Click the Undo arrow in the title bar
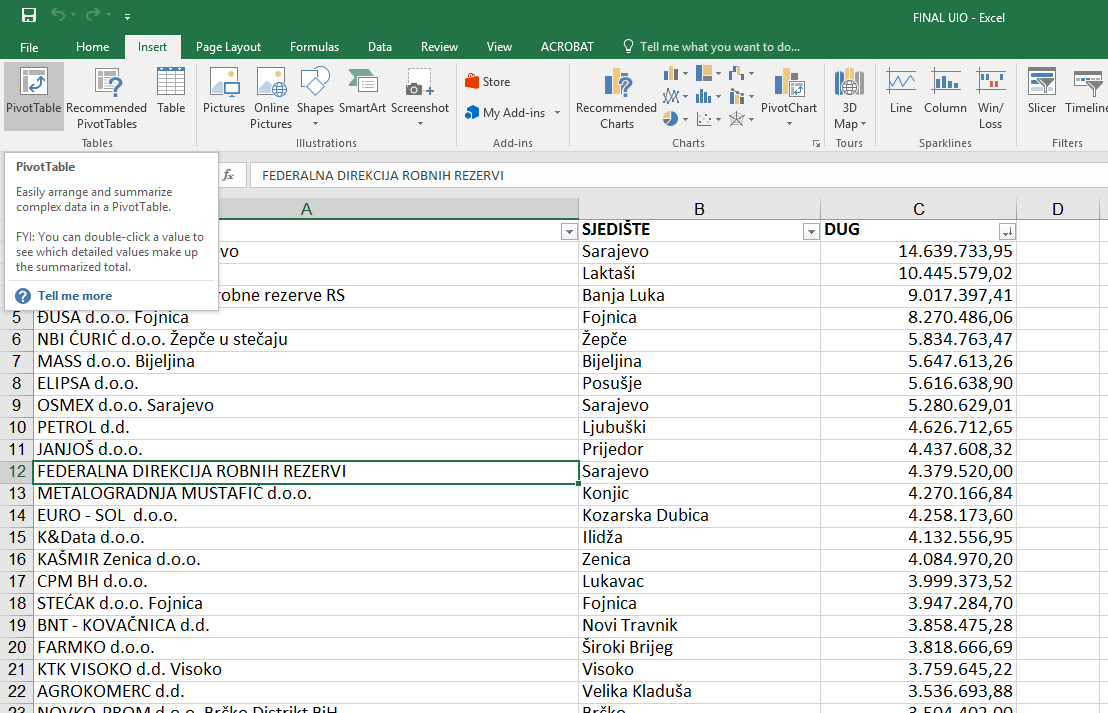This screenshot has height=713, width=1108. [58, 16]
